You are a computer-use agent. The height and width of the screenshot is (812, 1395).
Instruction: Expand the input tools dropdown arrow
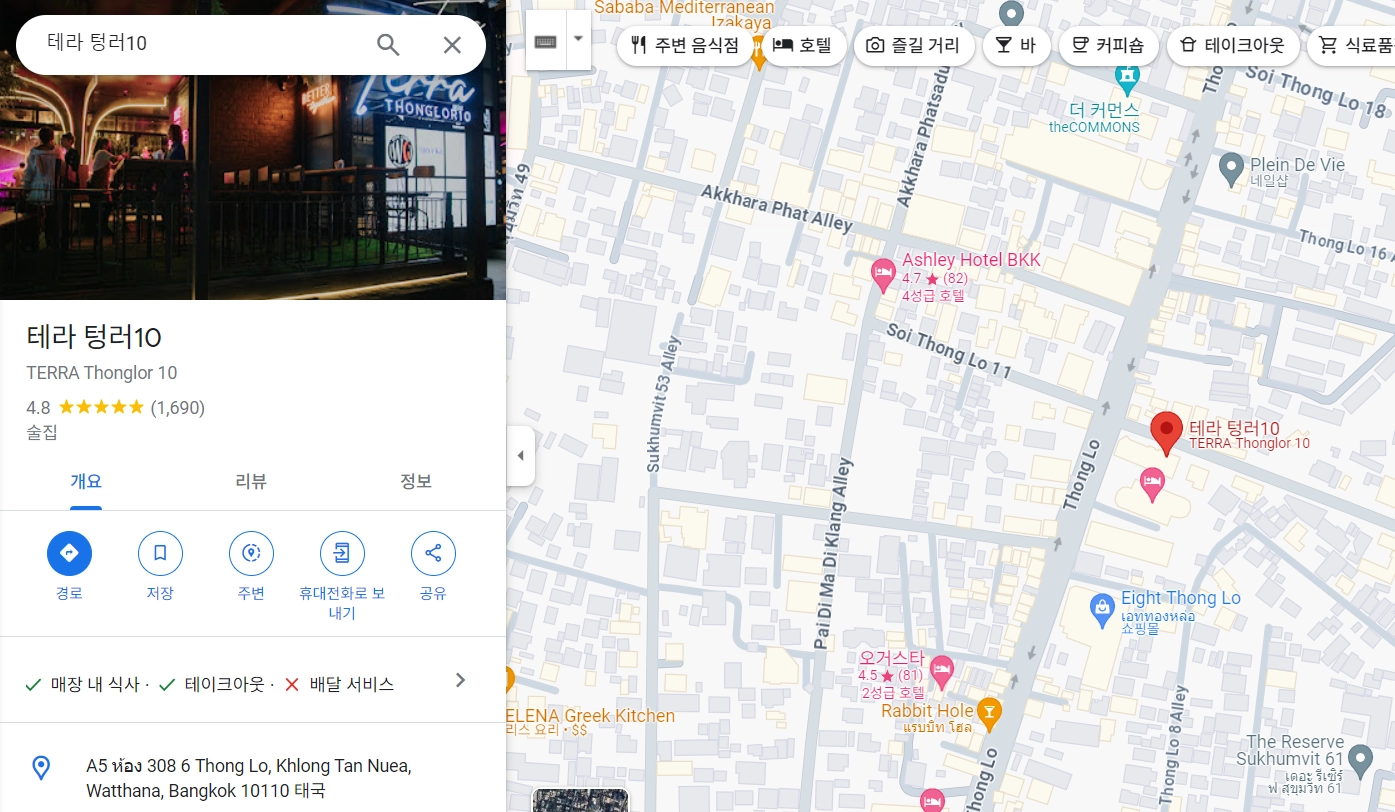pyautogui.click(x=578, y=41)
